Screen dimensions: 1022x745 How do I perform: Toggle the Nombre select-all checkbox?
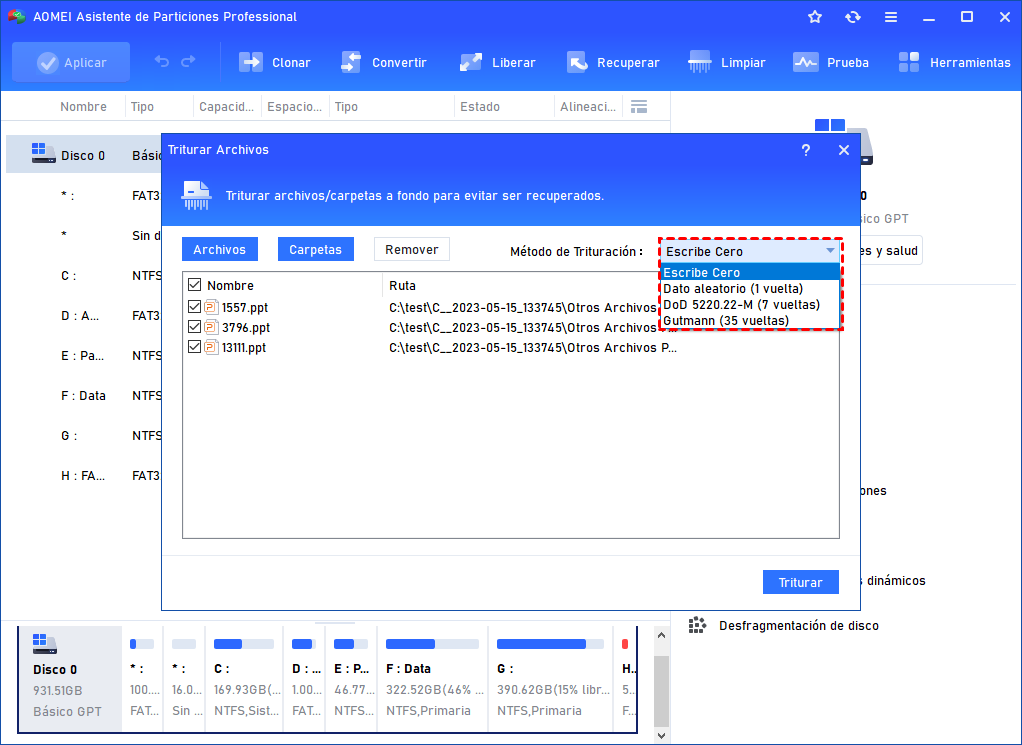click(x=194, y=285)
